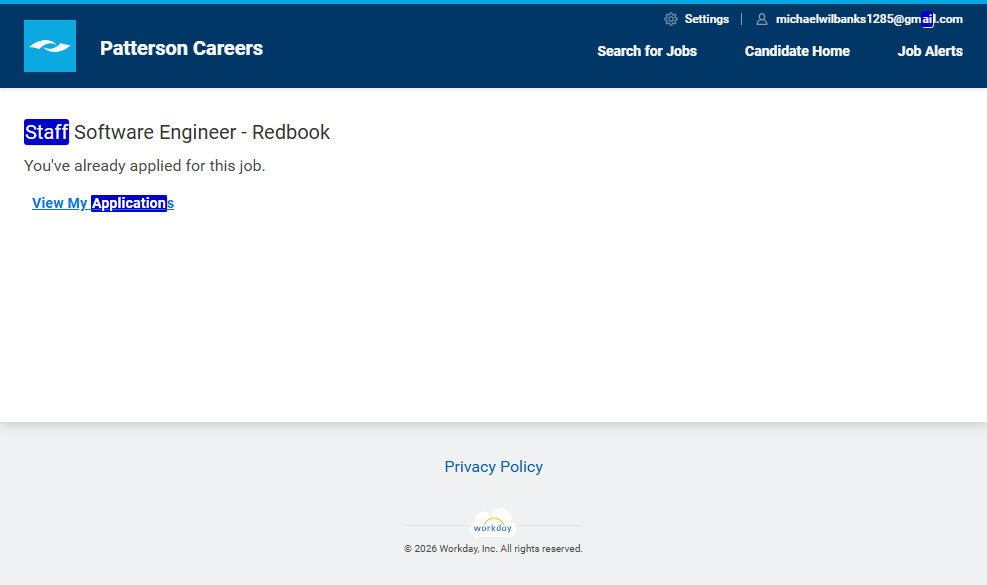Open the michaelwilbanks1285@gmail.com account menu
Screen dimensions: 987x585
[x=868, y=19]
